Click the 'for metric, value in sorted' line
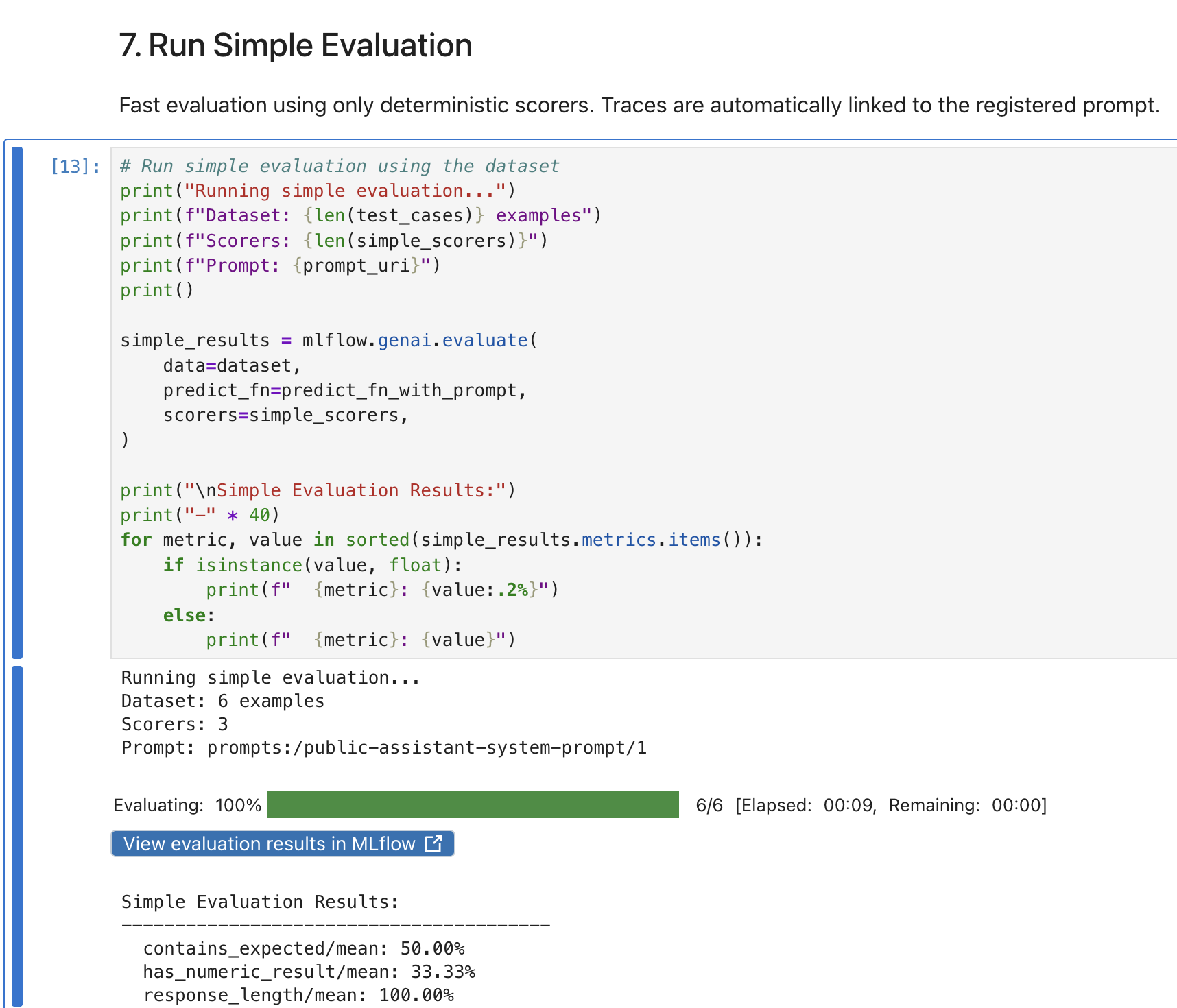Image resolution: width=1177 pixels, height=1008 pixels. click(x=441, y=540)
